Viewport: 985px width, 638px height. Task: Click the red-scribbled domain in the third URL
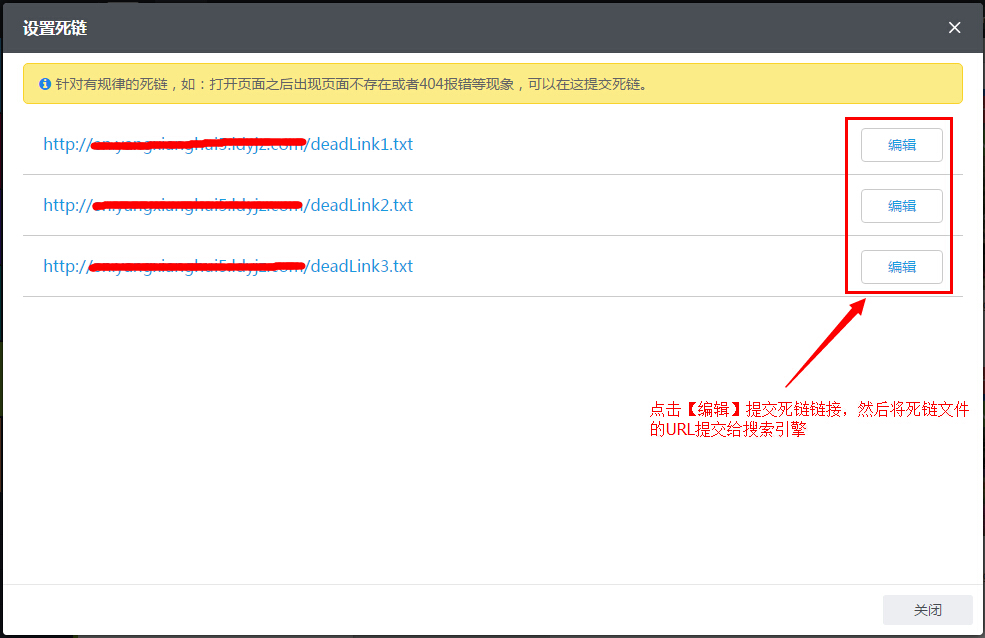tap(198, 266)
